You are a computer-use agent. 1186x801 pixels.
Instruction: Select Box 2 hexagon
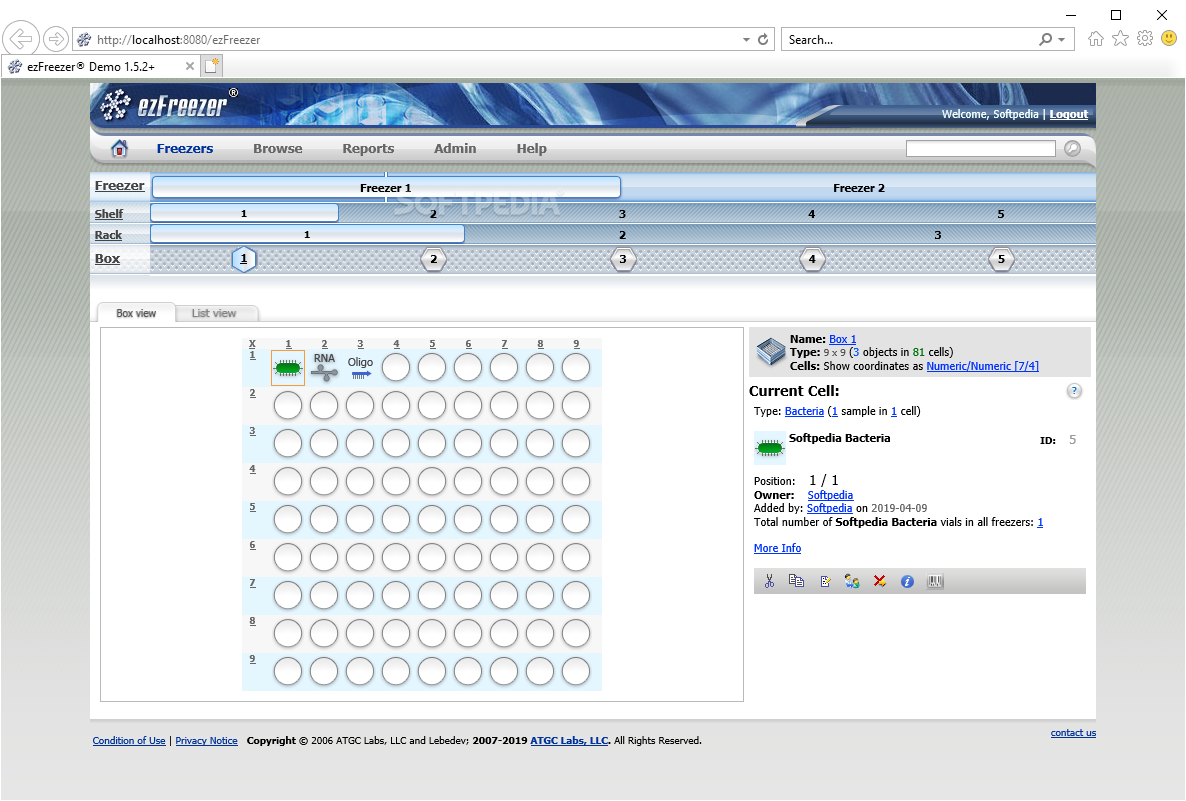point(433,259)
